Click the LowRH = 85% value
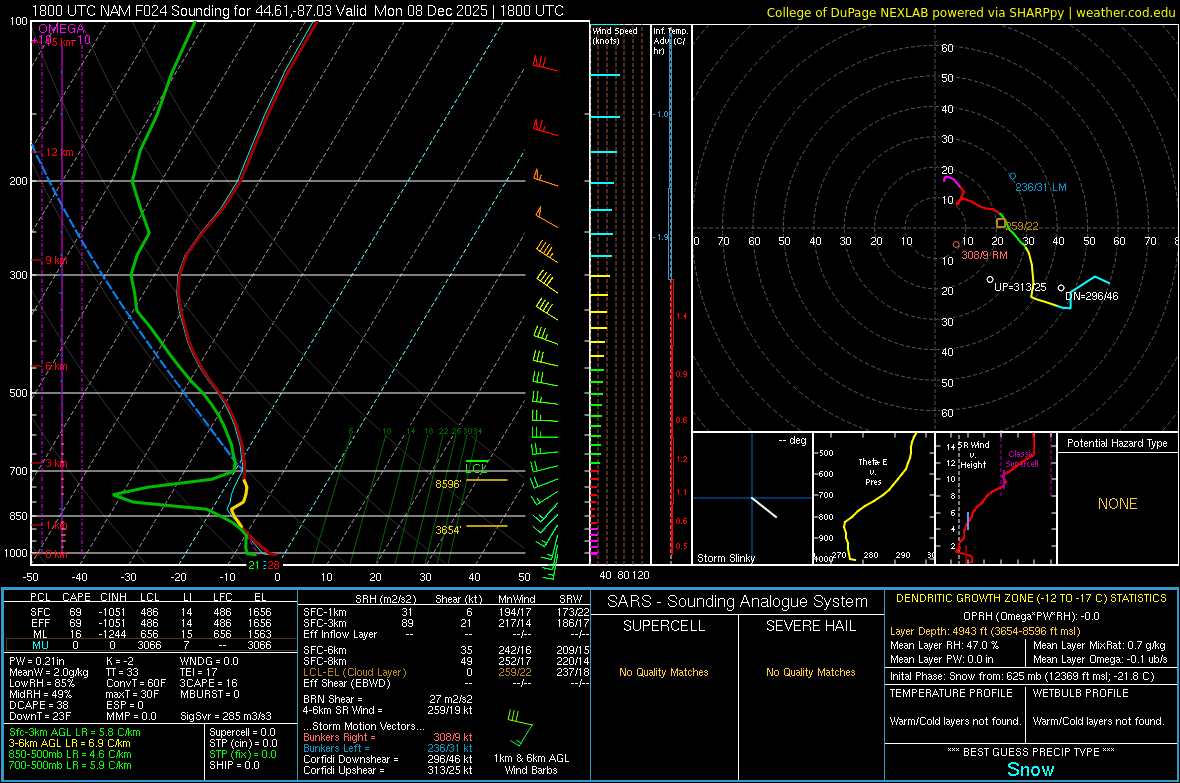The image size is (1180, 783). pos(41,683)
